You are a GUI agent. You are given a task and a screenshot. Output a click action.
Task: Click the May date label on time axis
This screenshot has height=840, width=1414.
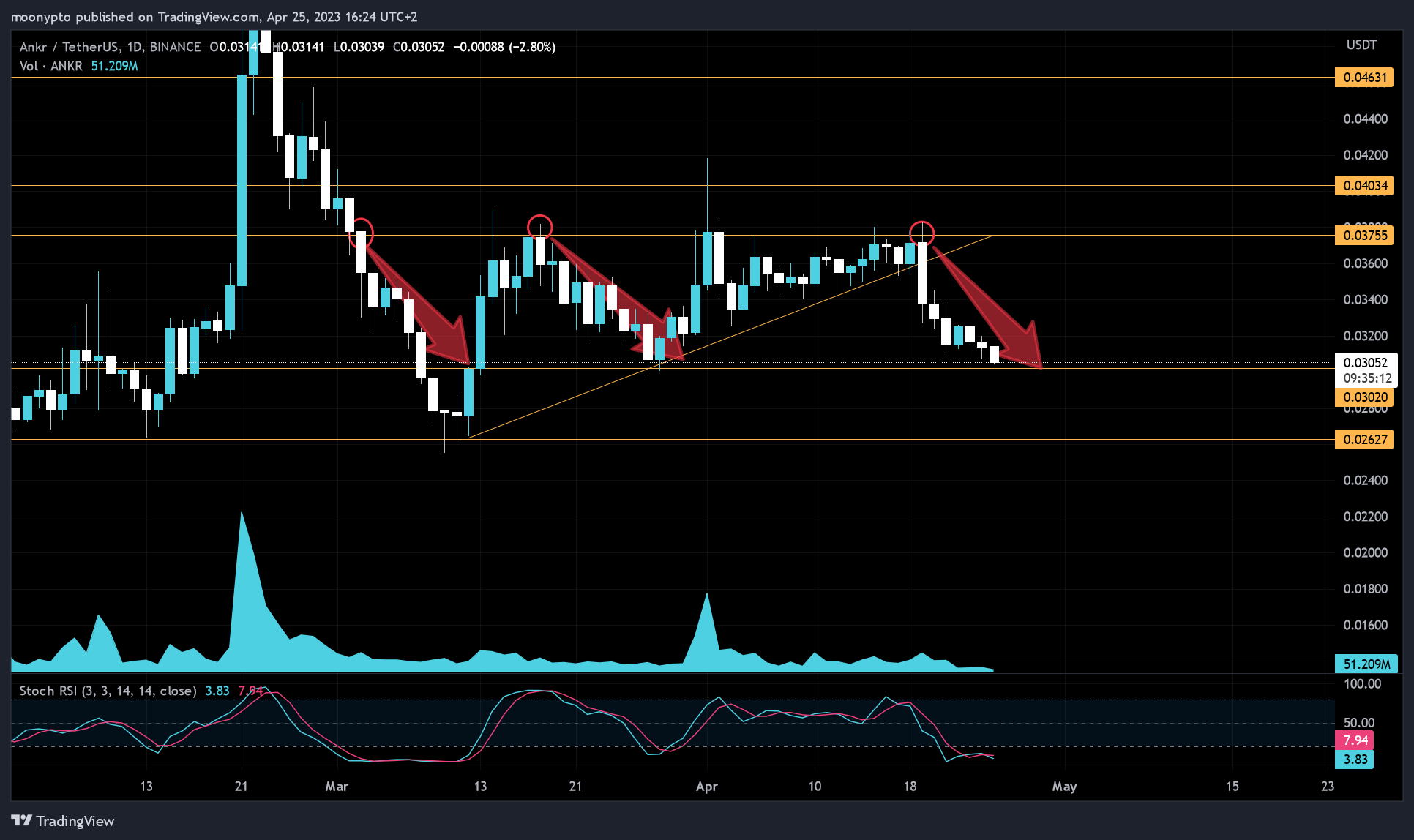[1064, 787]
